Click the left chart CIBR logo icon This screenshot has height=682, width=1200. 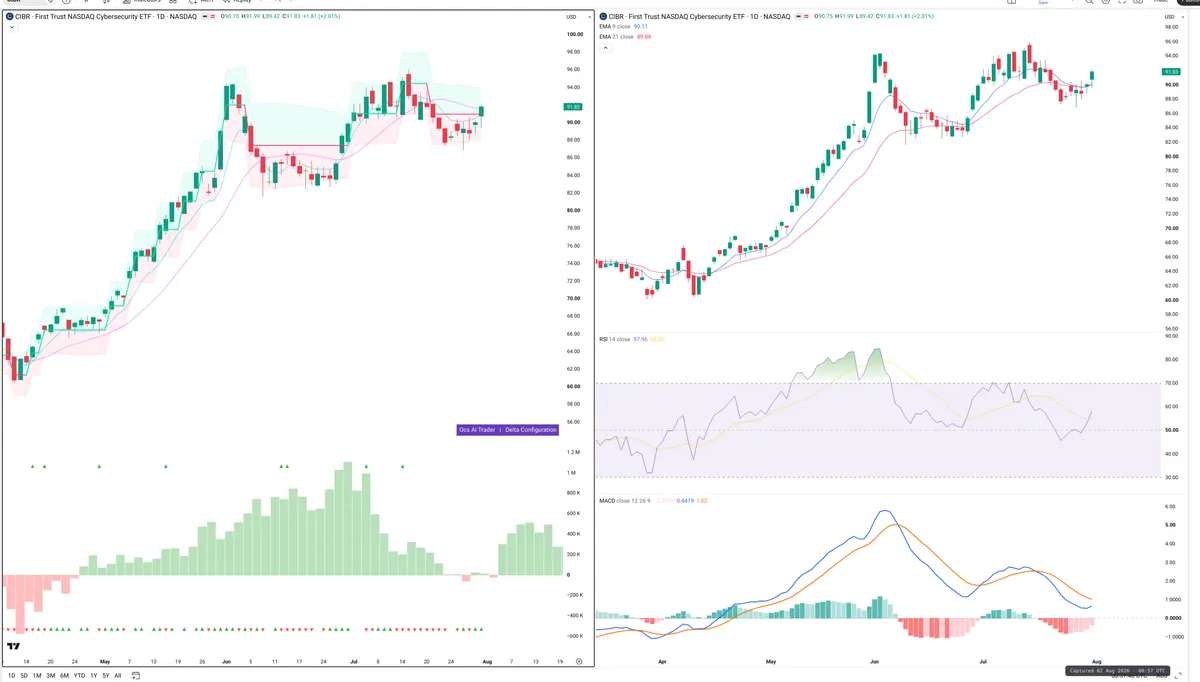10,17
